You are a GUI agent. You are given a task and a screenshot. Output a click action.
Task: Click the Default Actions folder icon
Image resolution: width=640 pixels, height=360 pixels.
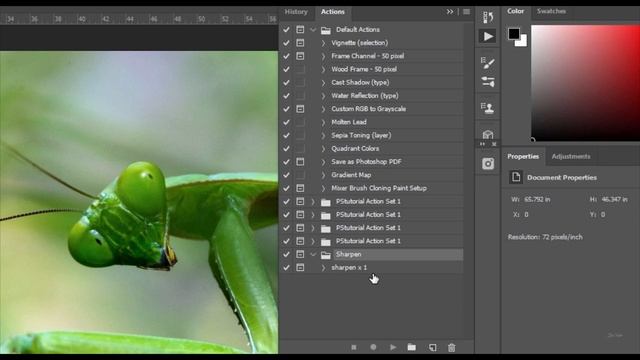tap(326, 30)
